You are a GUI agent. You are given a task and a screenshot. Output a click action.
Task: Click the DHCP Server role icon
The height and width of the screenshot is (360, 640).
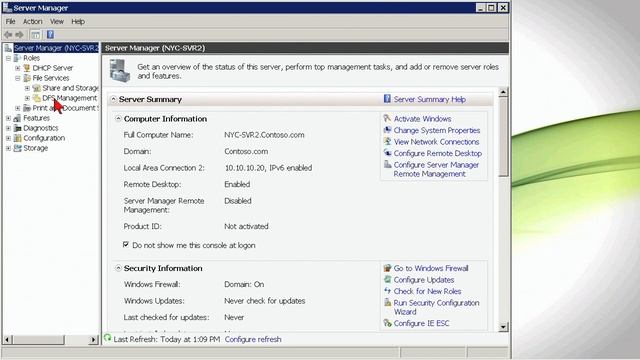(27, 68)
